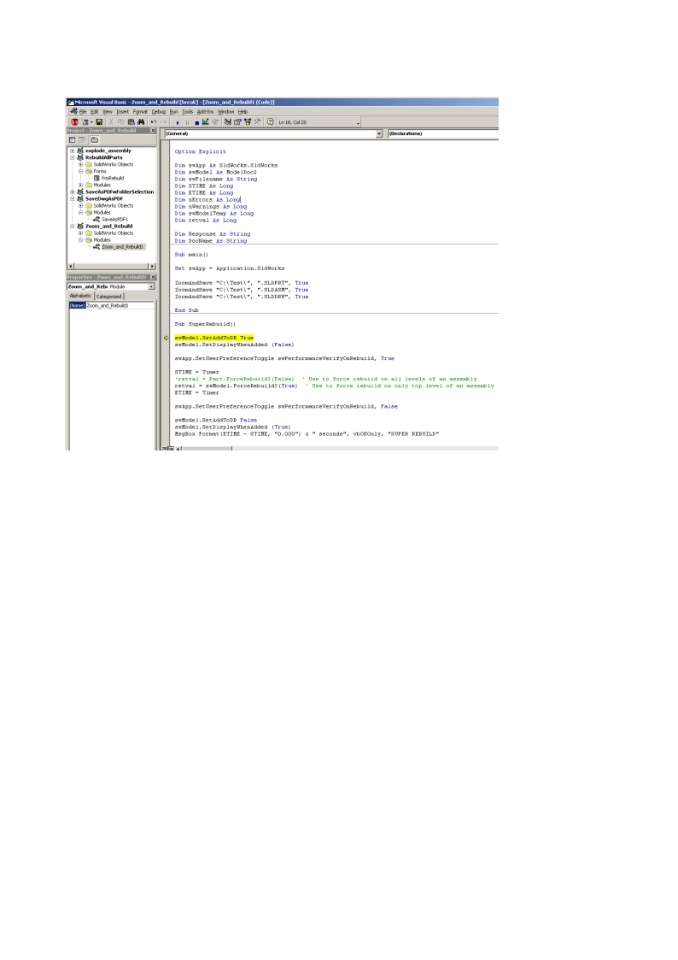Collapse the Zoom_and_Rebuild project node
This screenshot has height=960, width=678.
72,227
